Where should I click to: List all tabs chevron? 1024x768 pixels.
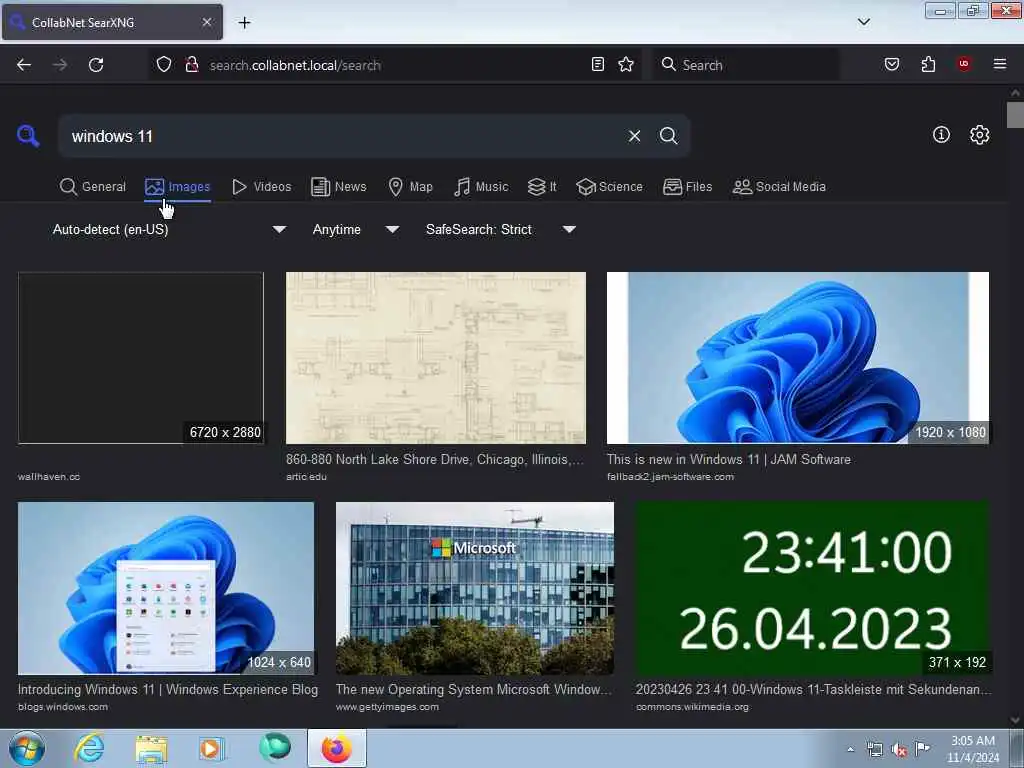(x=864, y=22)
